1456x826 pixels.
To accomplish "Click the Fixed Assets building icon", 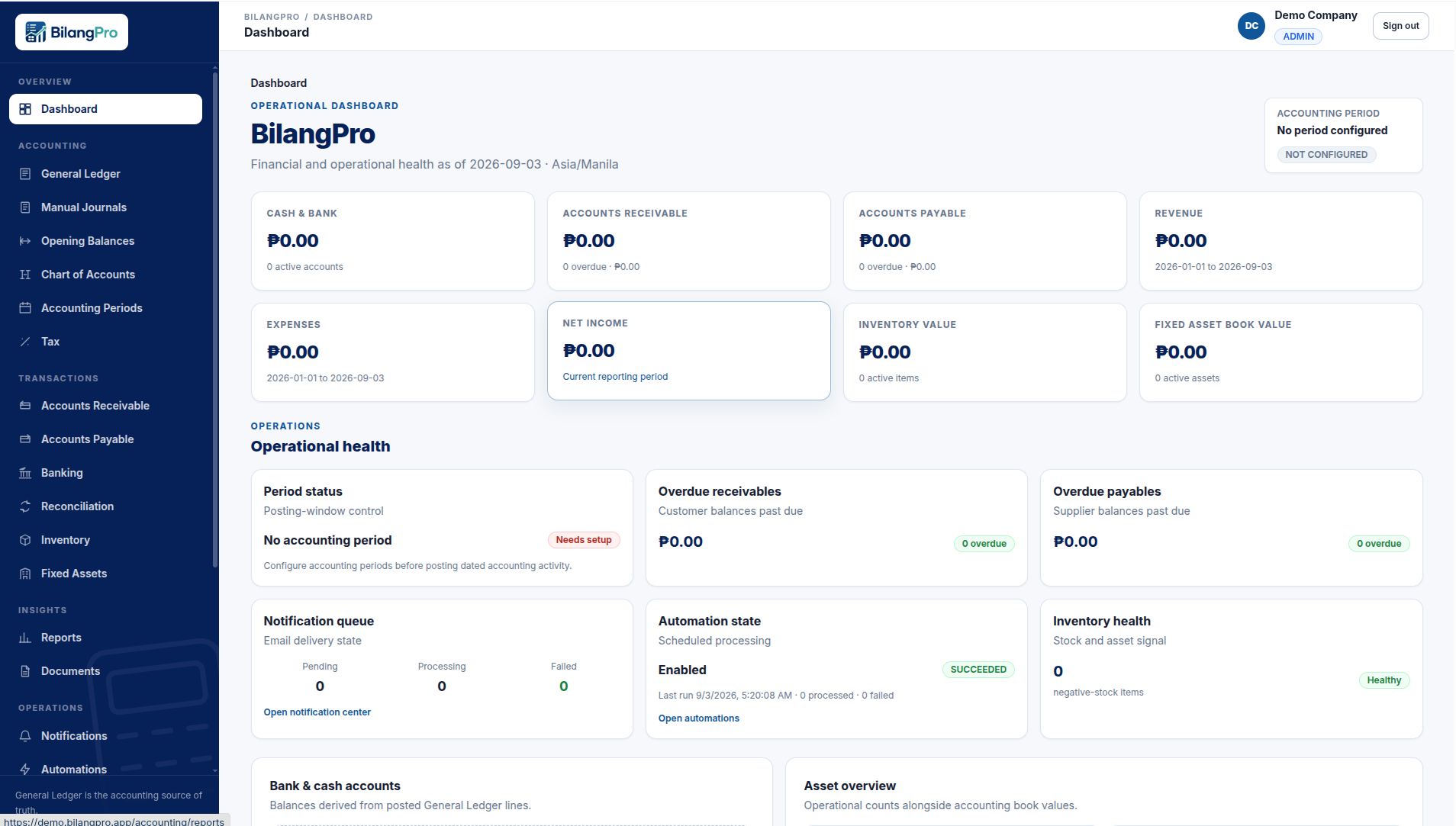I will pos(25,574).
